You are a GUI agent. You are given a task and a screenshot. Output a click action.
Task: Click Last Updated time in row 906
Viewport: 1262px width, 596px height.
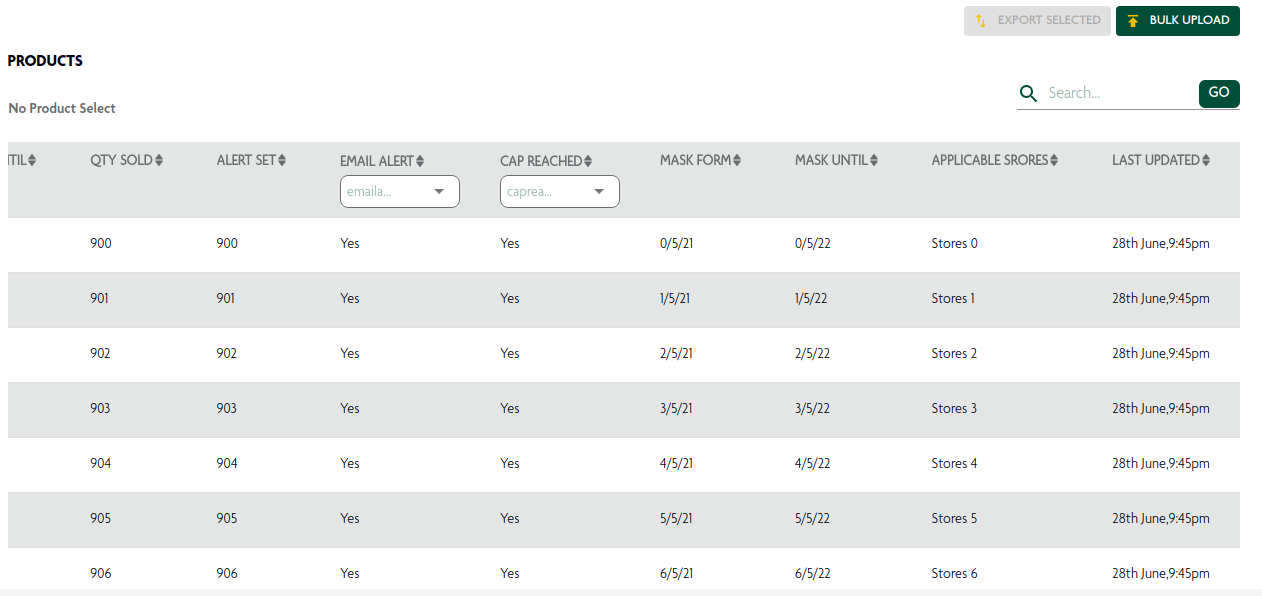coord(1161,573)
